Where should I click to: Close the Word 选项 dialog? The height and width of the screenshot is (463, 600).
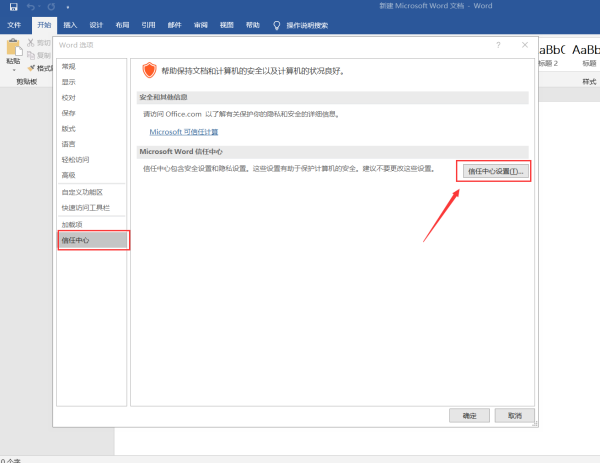tap(525, 45)
